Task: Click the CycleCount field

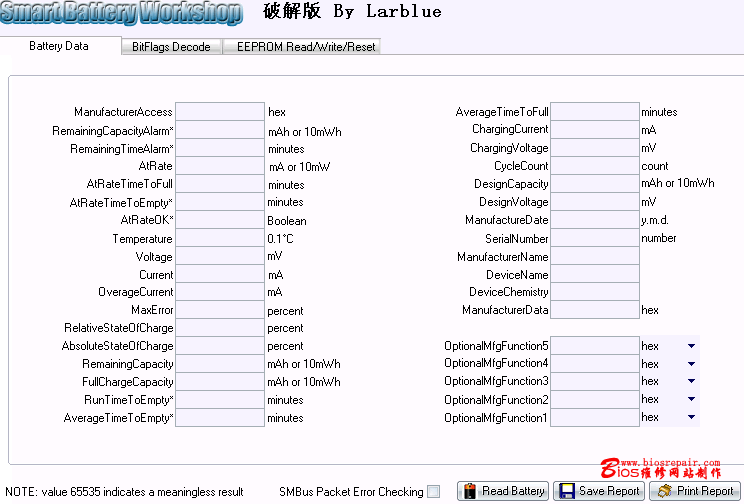Action: point(595,166)
